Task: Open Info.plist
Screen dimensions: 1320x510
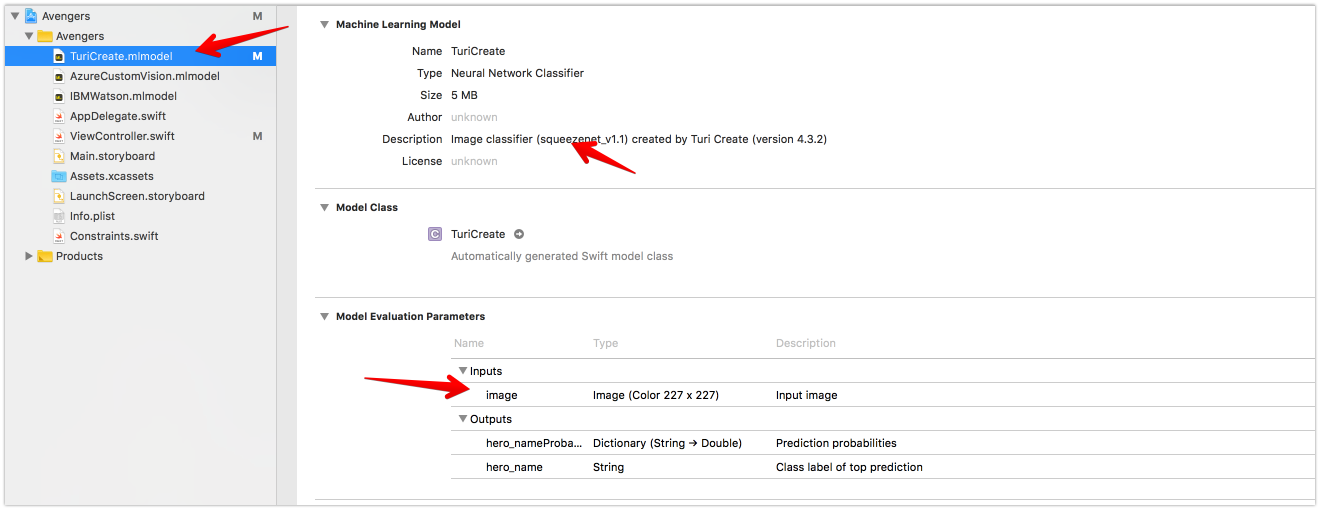Action: 93,216
